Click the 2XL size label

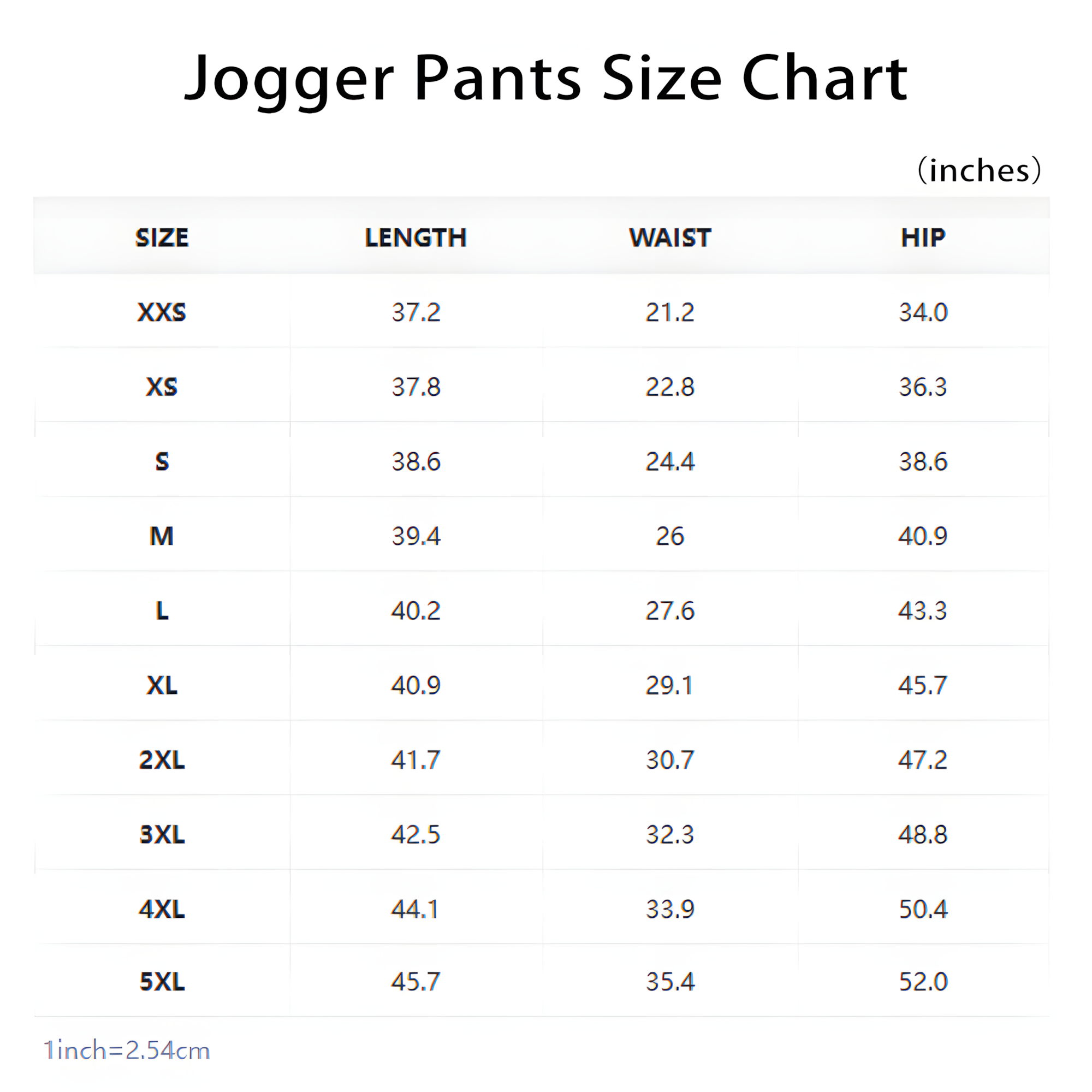(x=162, y=759)
